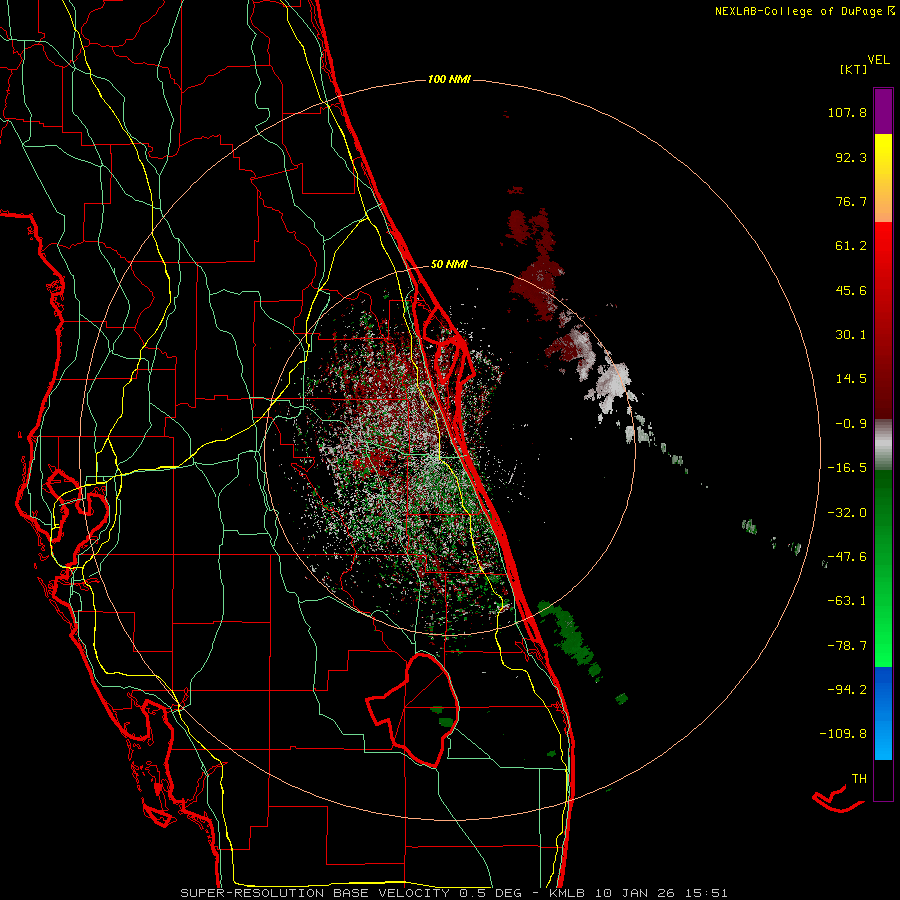Select the 45.6 scale value
The height and width of the screenshot is (900, 900).
851,290
